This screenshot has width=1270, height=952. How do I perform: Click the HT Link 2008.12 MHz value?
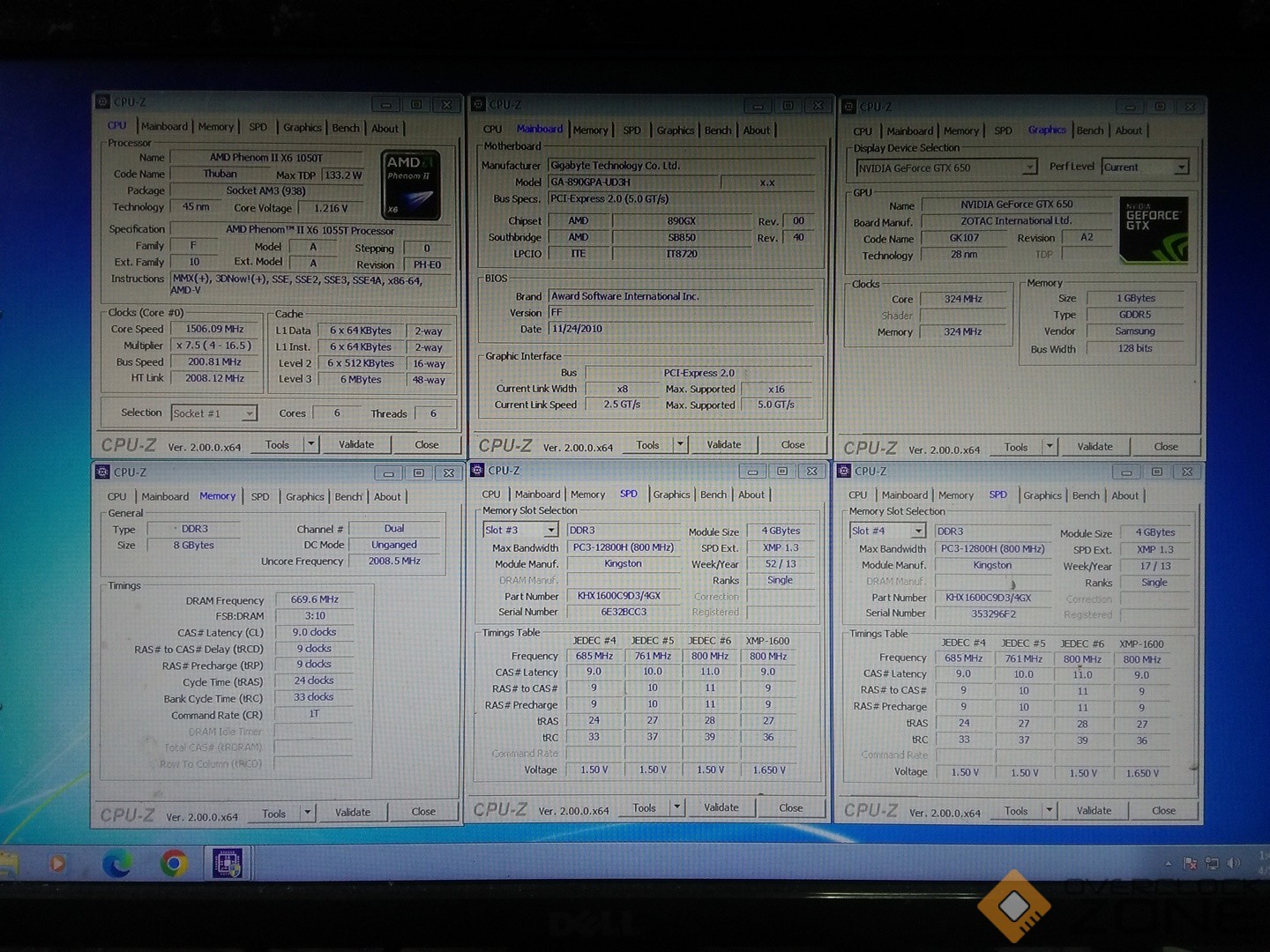214,378
